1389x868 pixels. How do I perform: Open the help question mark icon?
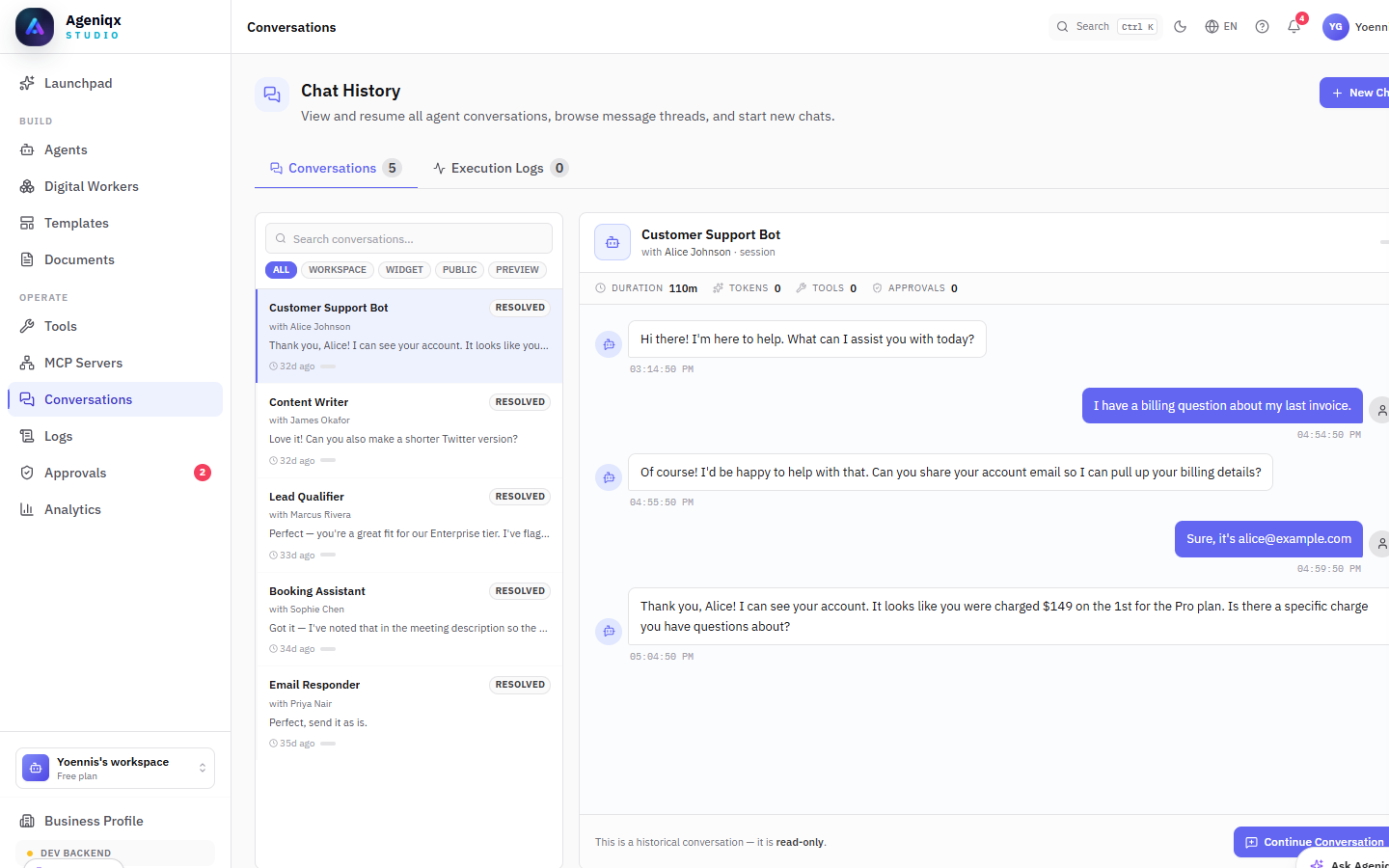(x=1262, y=27)
